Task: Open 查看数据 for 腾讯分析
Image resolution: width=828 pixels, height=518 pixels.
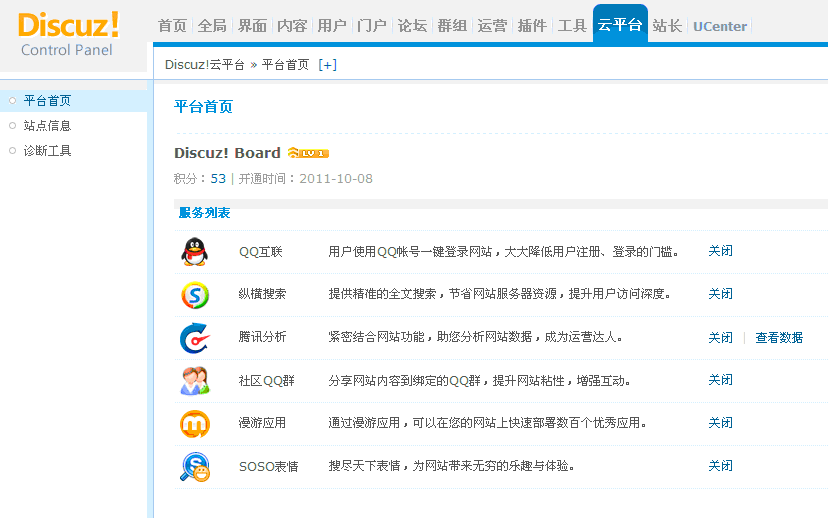Action: tap(779, 337)
